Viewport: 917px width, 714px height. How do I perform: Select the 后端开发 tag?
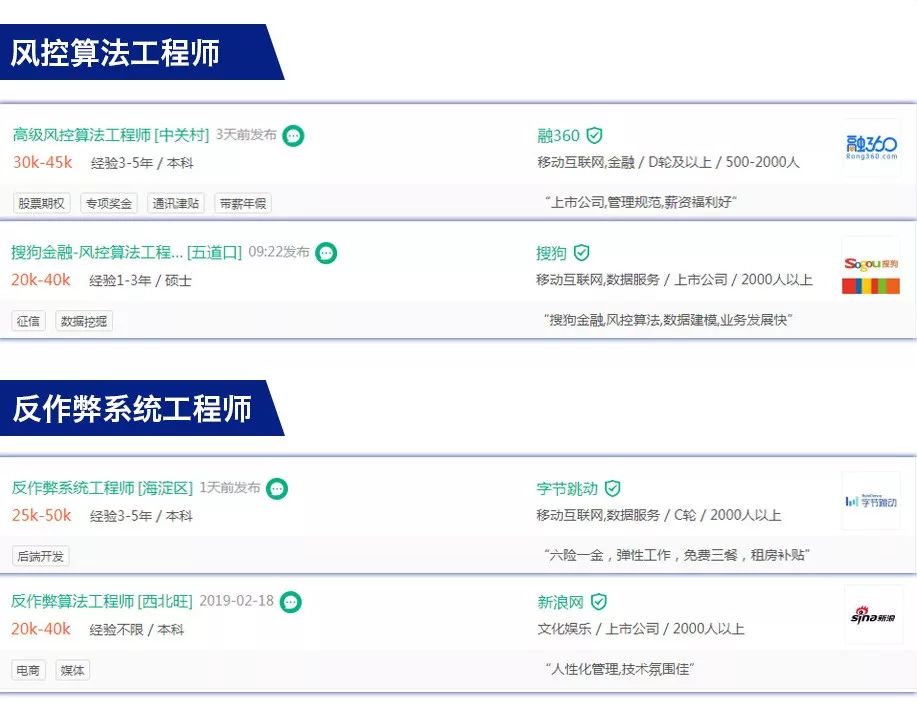40,556
